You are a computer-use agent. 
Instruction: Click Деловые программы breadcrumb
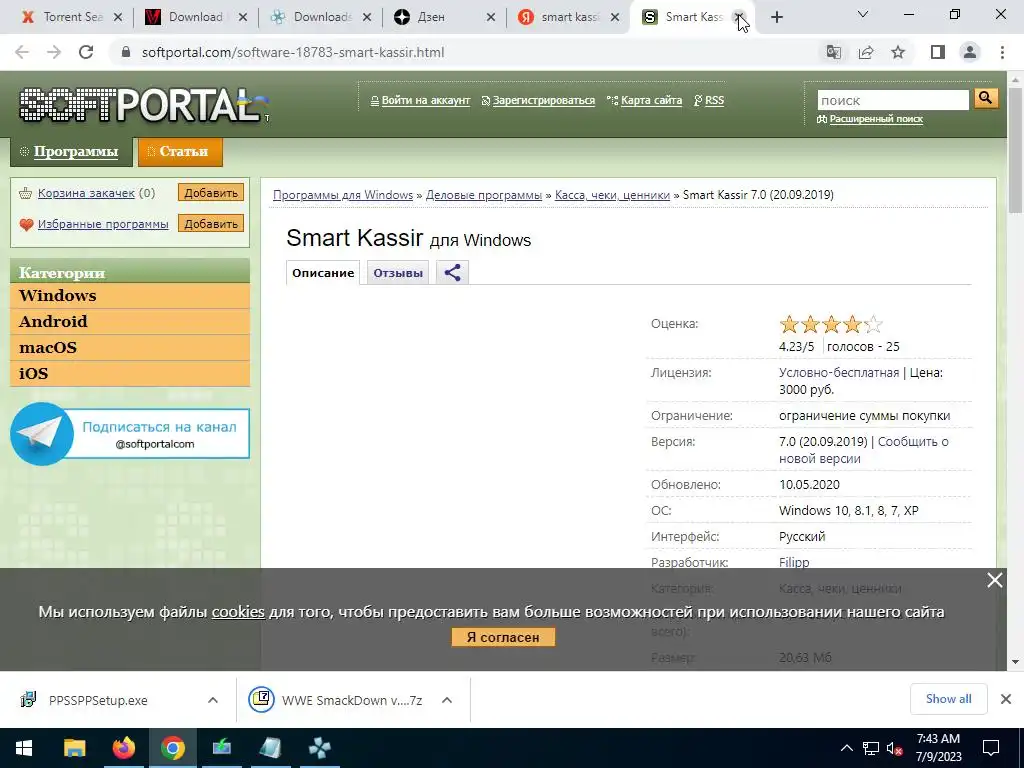(x=484, y=195)
